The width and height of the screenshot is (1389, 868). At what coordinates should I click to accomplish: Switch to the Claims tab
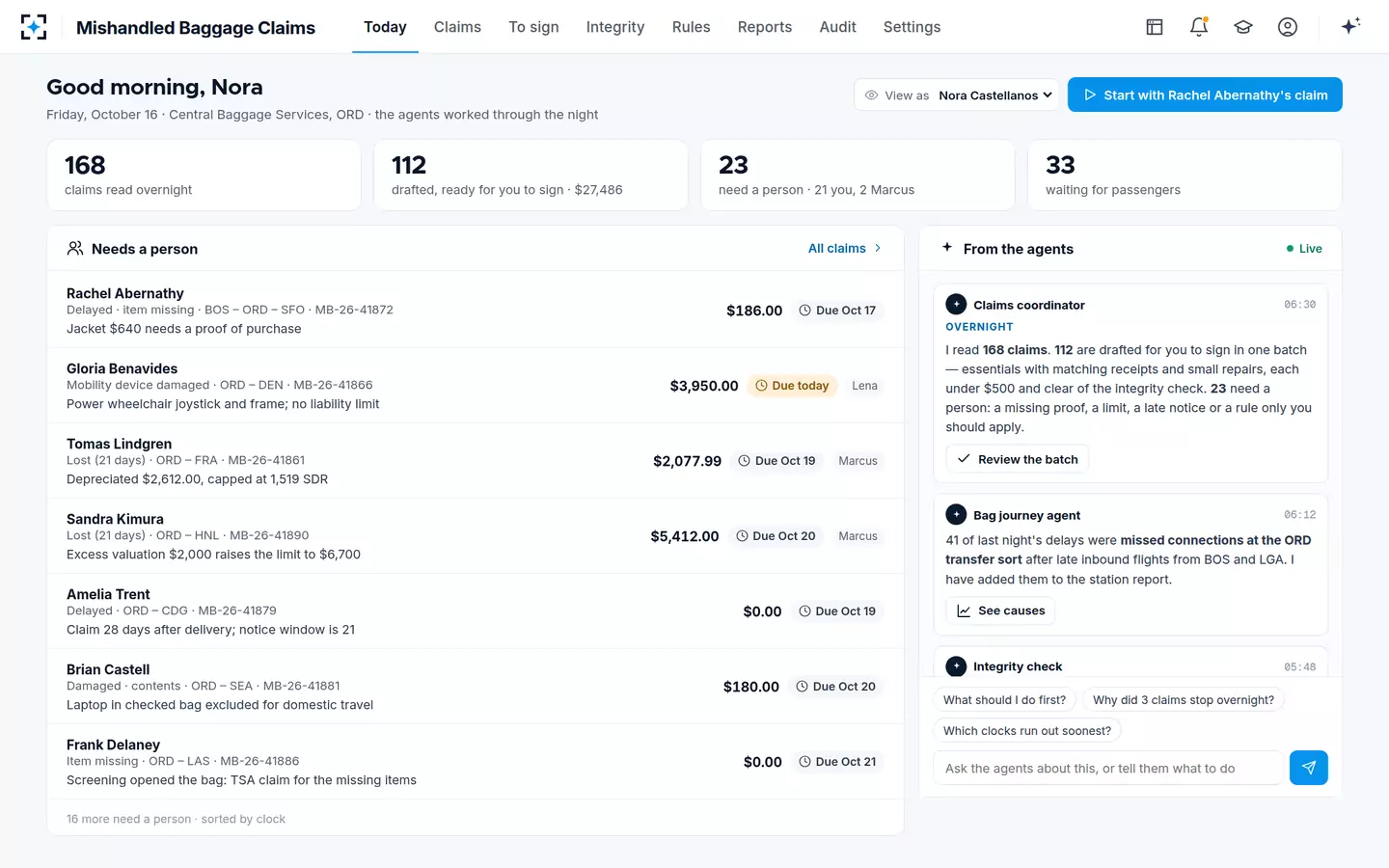tap(457, 27)
